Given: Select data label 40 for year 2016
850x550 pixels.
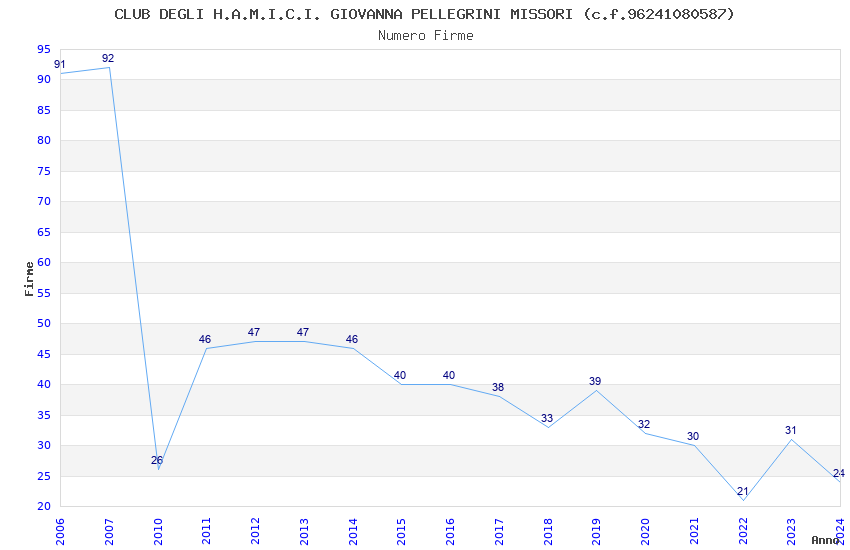Looking at the screenshot, I should pyautogui.click(x=449, y=375).
